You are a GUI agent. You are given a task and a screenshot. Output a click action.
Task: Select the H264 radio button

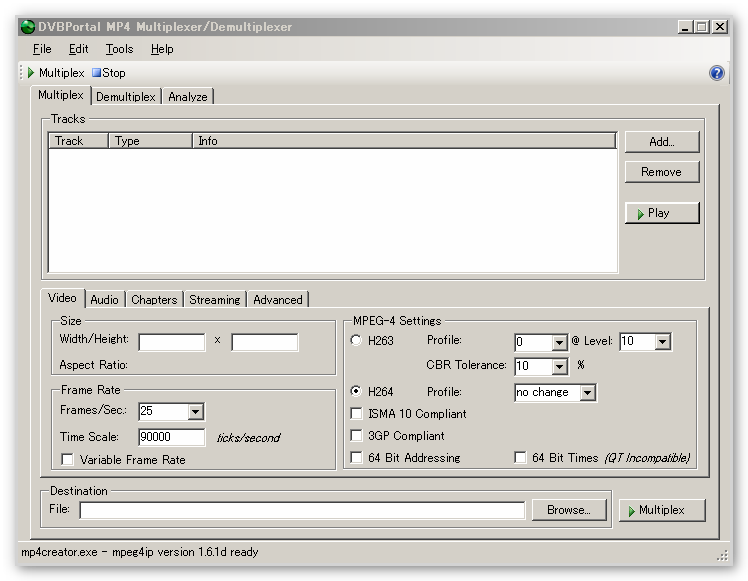356,391
